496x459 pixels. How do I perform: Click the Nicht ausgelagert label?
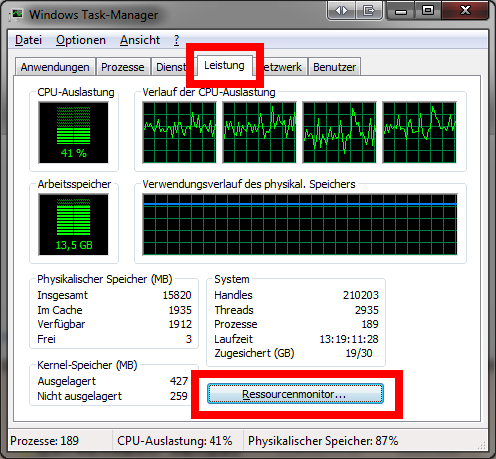tap(79, 396)
